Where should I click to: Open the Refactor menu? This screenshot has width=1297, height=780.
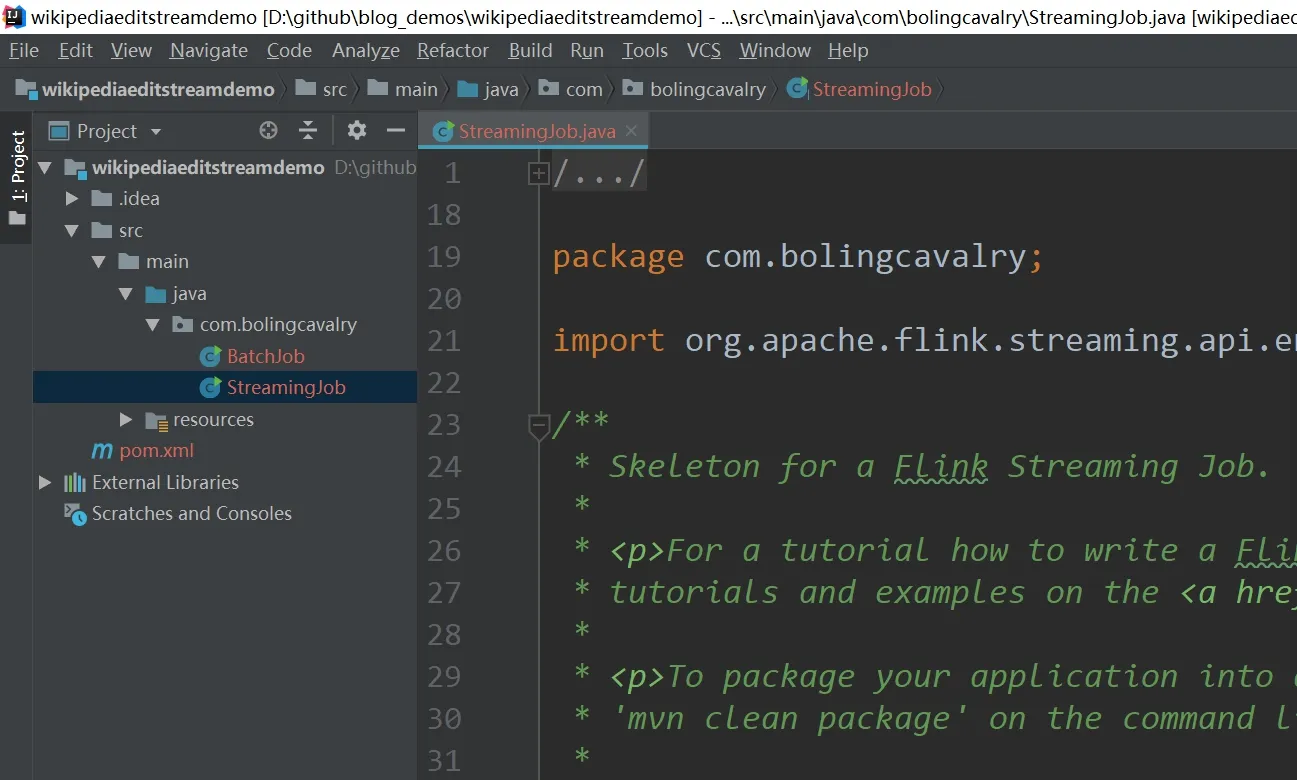click(454, 50)
